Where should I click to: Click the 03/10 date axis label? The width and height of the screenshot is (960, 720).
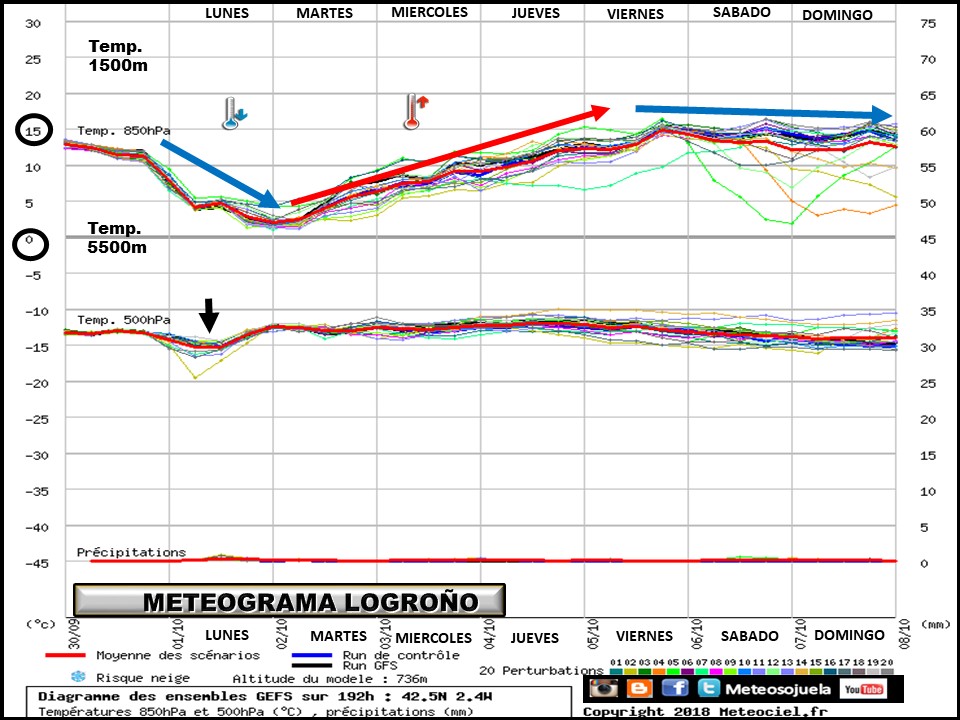pyautogui.click(x=386, y=632)
